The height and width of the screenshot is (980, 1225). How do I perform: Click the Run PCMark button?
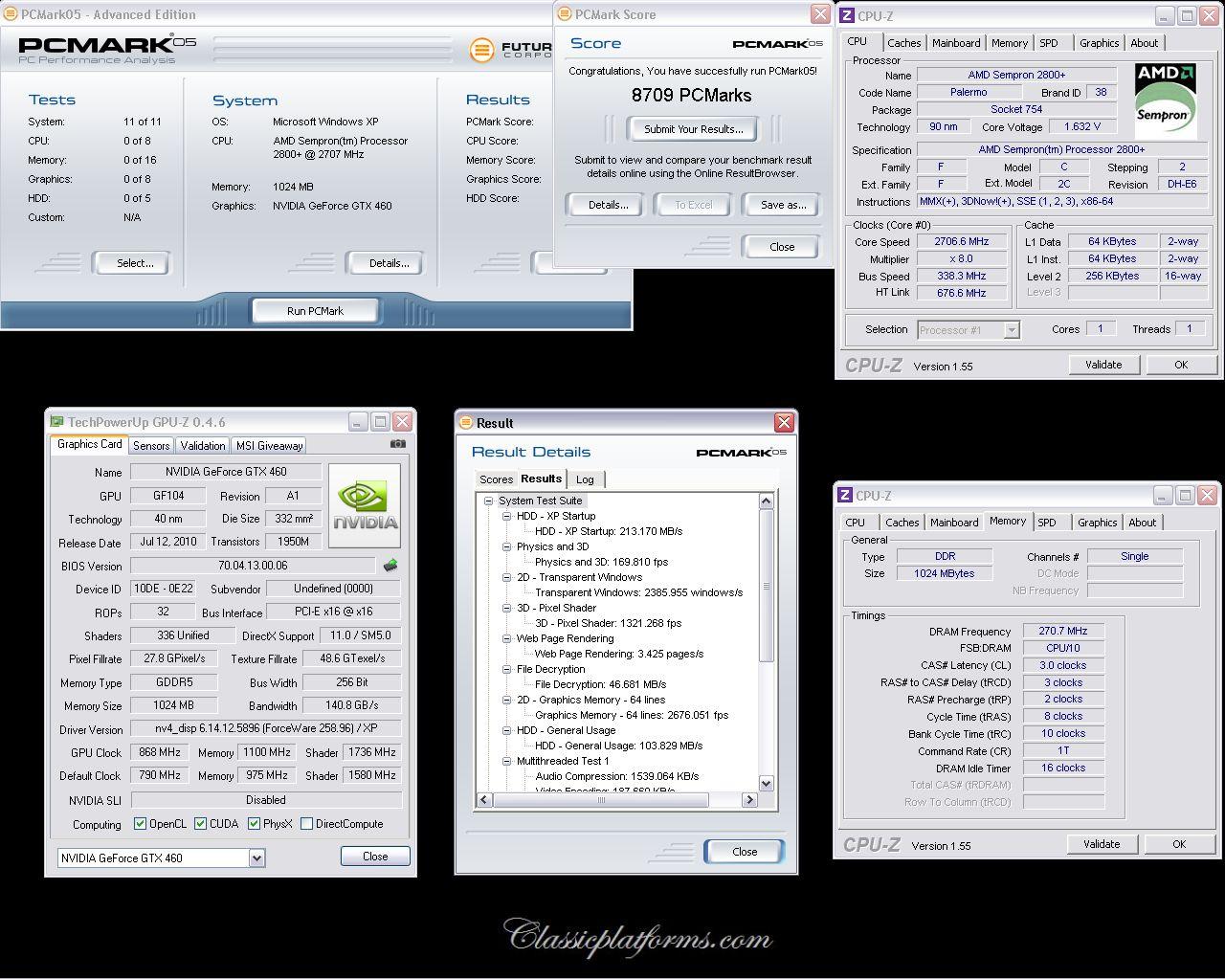(315, 311)
